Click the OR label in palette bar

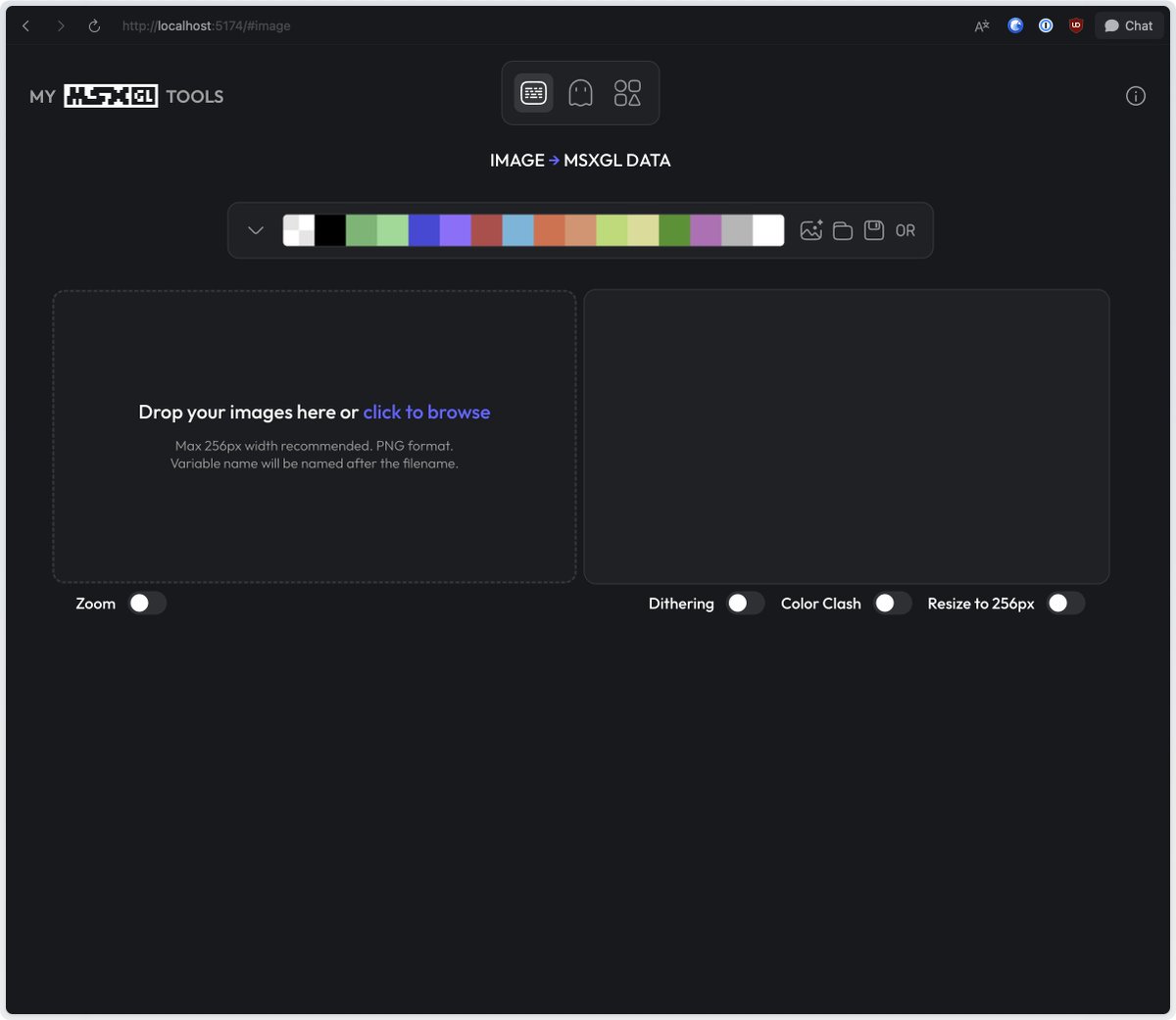[x=906, y=231]
